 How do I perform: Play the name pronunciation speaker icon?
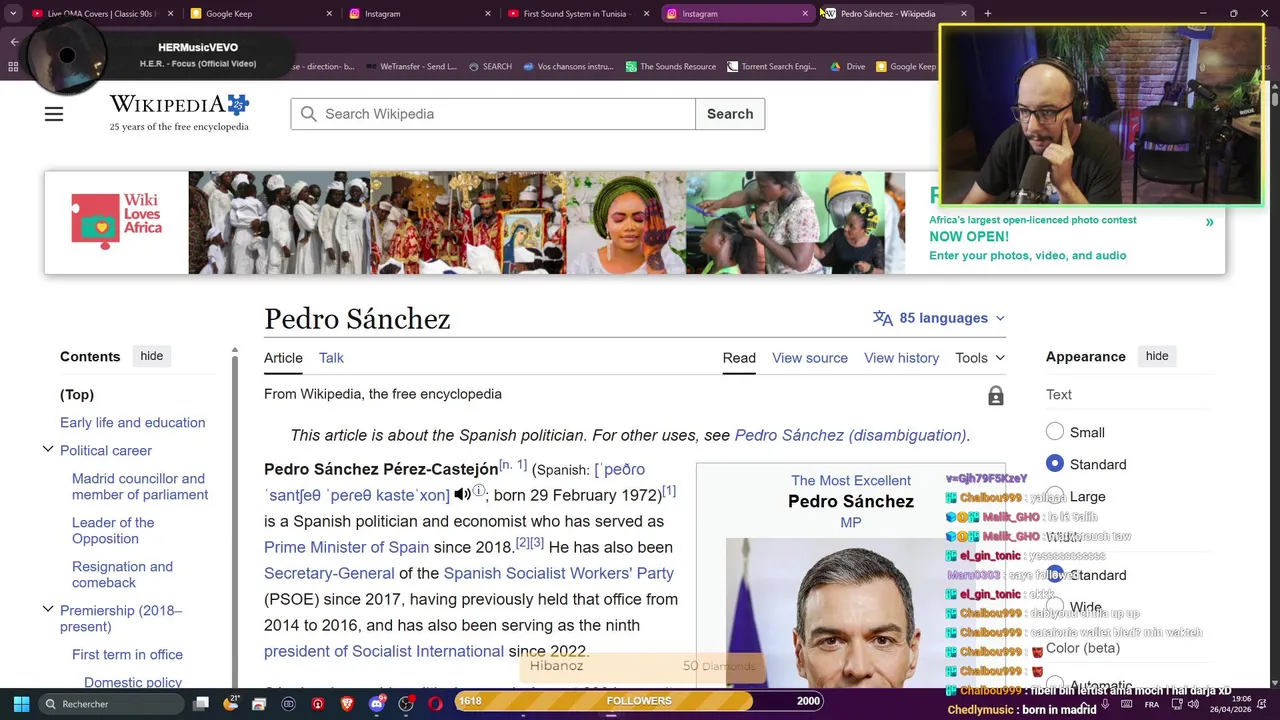tap(462, 495)
